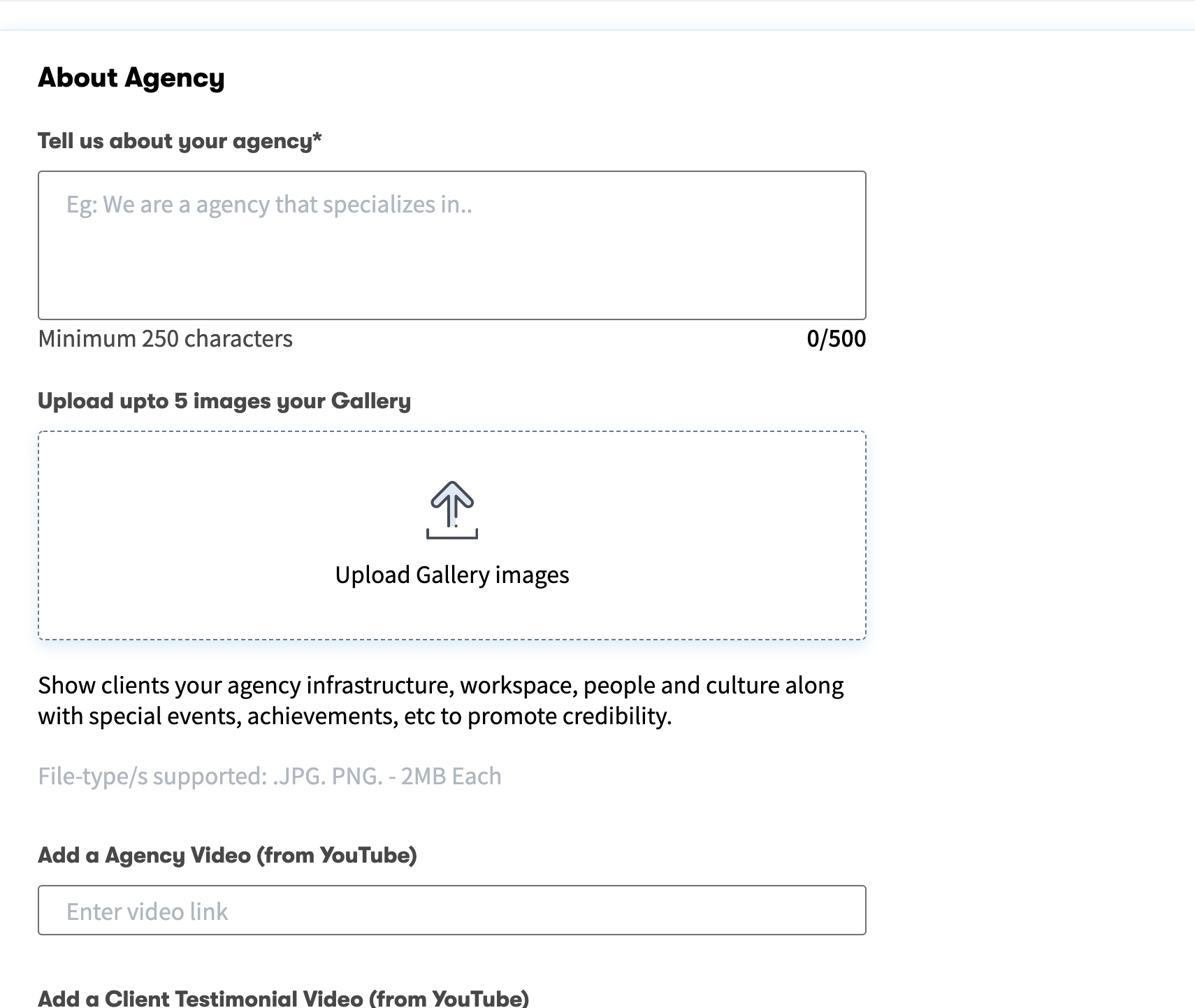The image size is (1195, 1008).
Task: Click the 'Add a Client Testimonial Video' label
Action: pos(283,998)
